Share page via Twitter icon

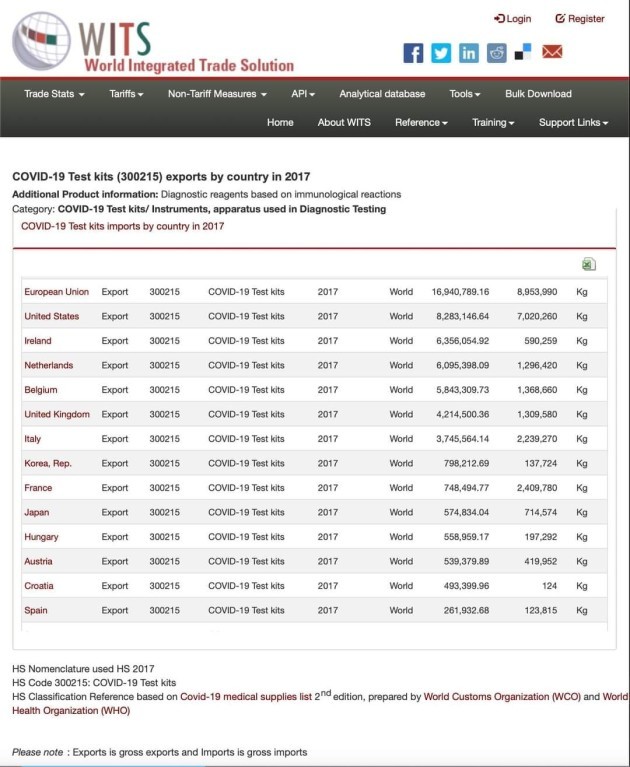tap(441, 53)
